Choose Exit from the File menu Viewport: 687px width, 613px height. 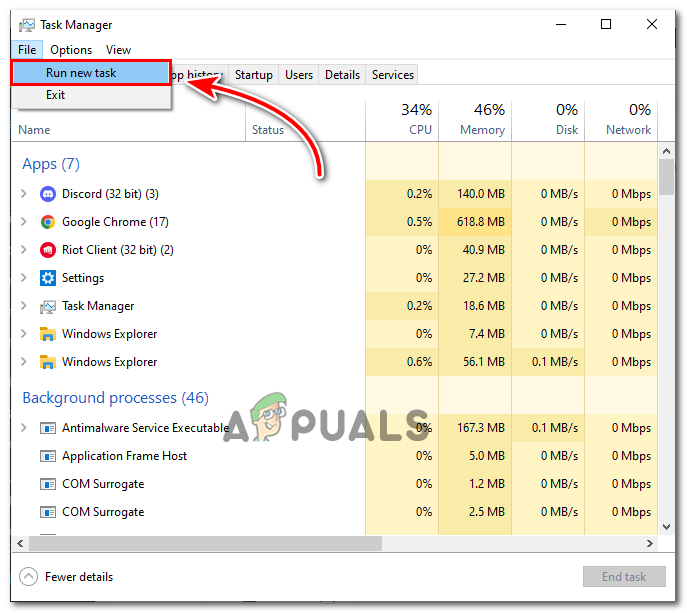[x=91, y=95]
